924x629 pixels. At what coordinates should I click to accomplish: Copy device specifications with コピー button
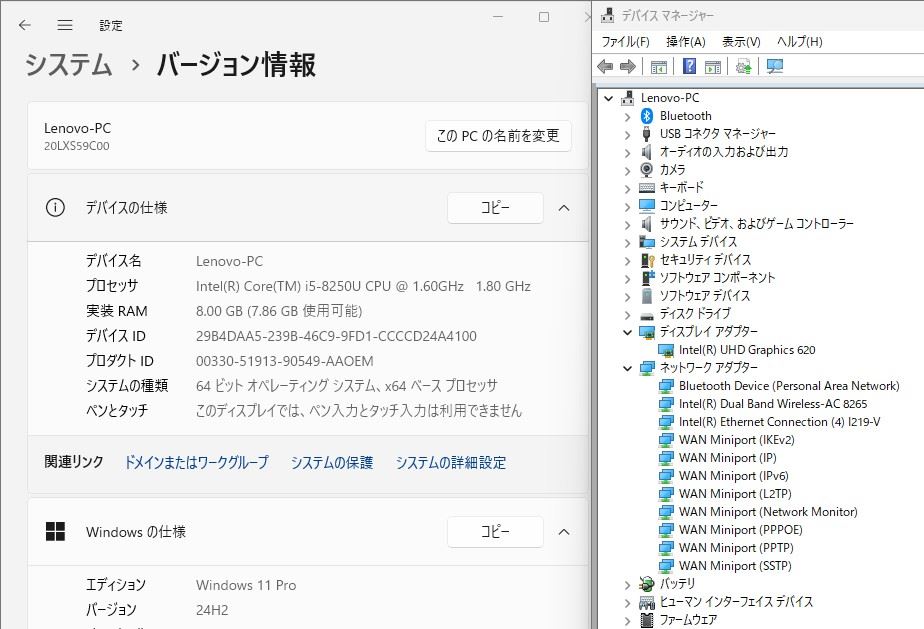[495, 208]
